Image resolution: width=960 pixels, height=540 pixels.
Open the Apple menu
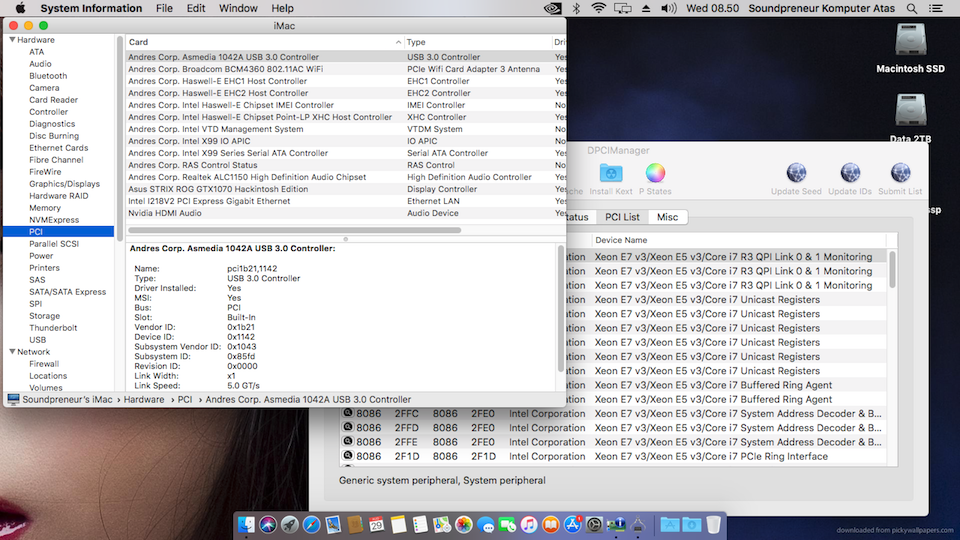20,9
